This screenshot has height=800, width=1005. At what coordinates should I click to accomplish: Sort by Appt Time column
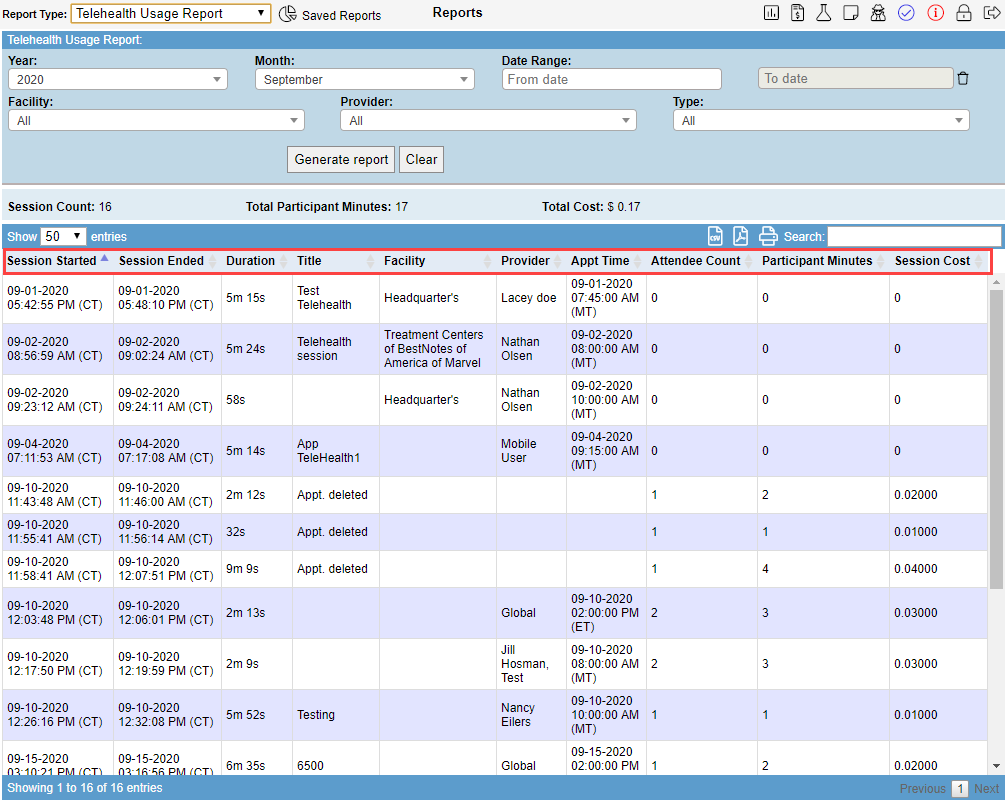[x=606, y=261]
